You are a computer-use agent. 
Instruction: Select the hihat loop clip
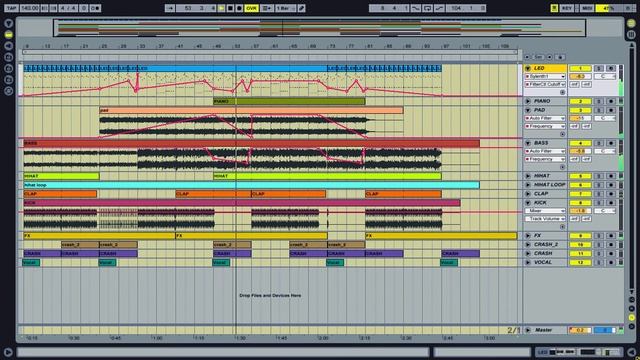pos(251,185)
